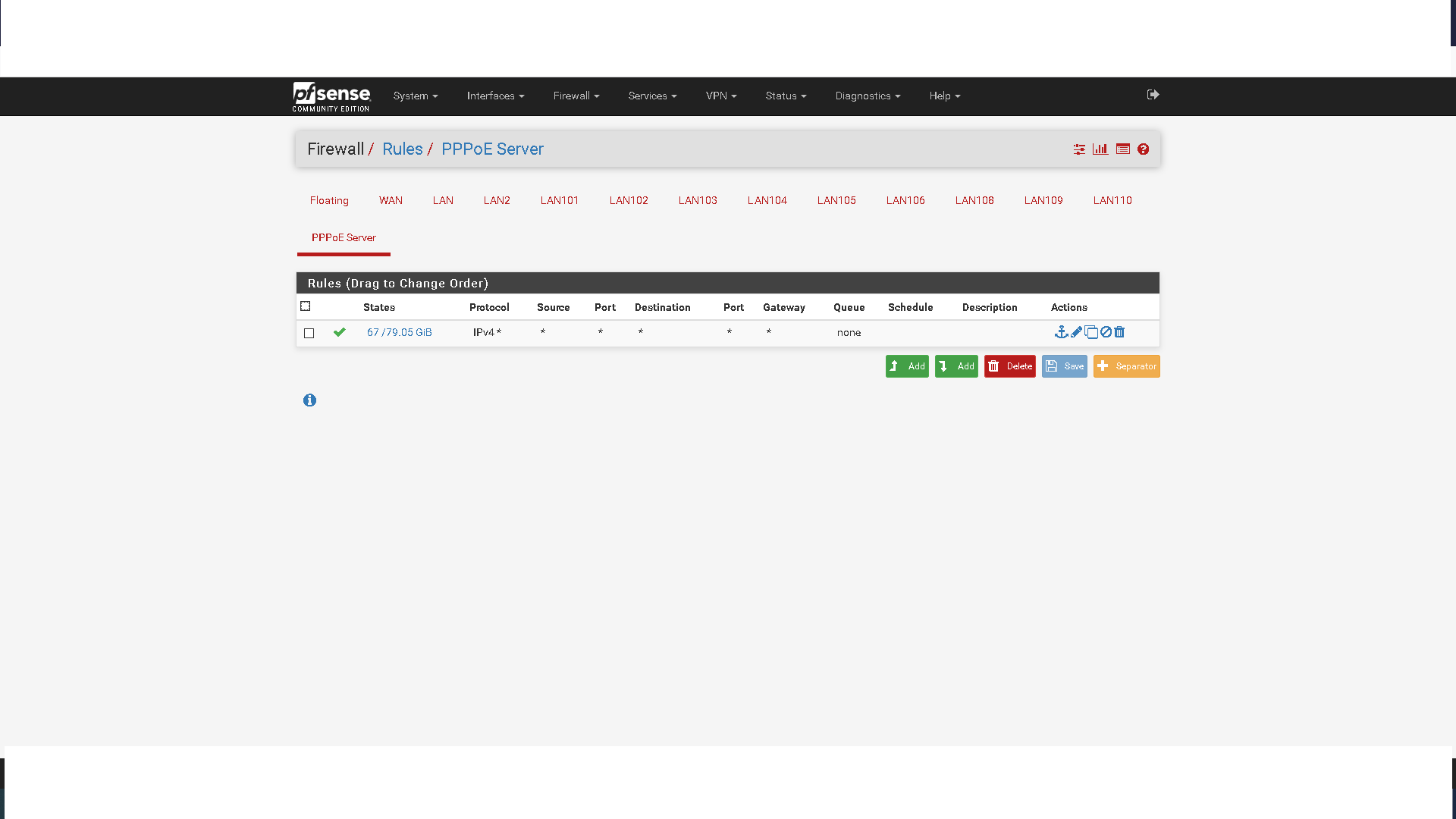Expand the Status menu
The image size is (1456, 819).
786,96
